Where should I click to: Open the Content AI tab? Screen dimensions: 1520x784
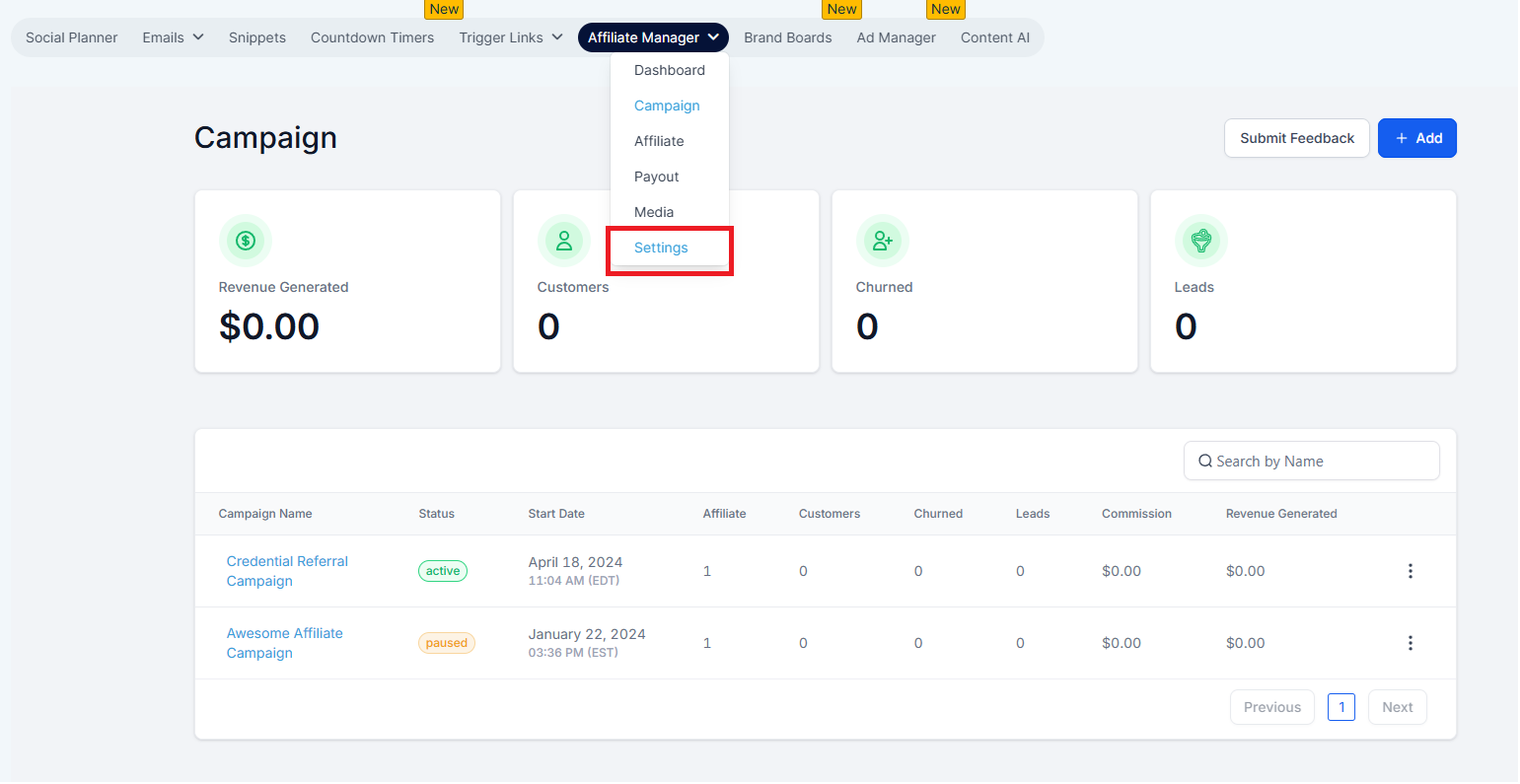(995, 37)
